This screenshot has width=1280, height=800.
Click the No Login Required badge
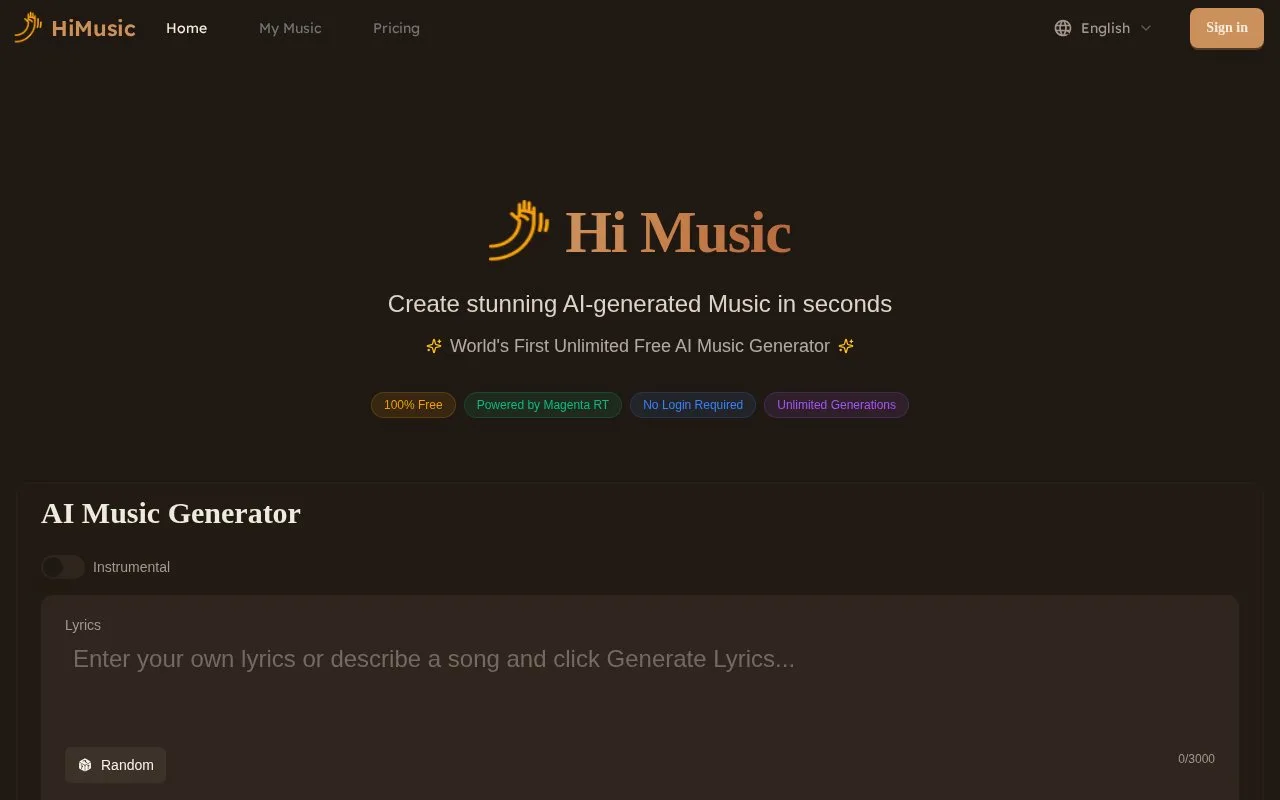(x=693, y=405)
